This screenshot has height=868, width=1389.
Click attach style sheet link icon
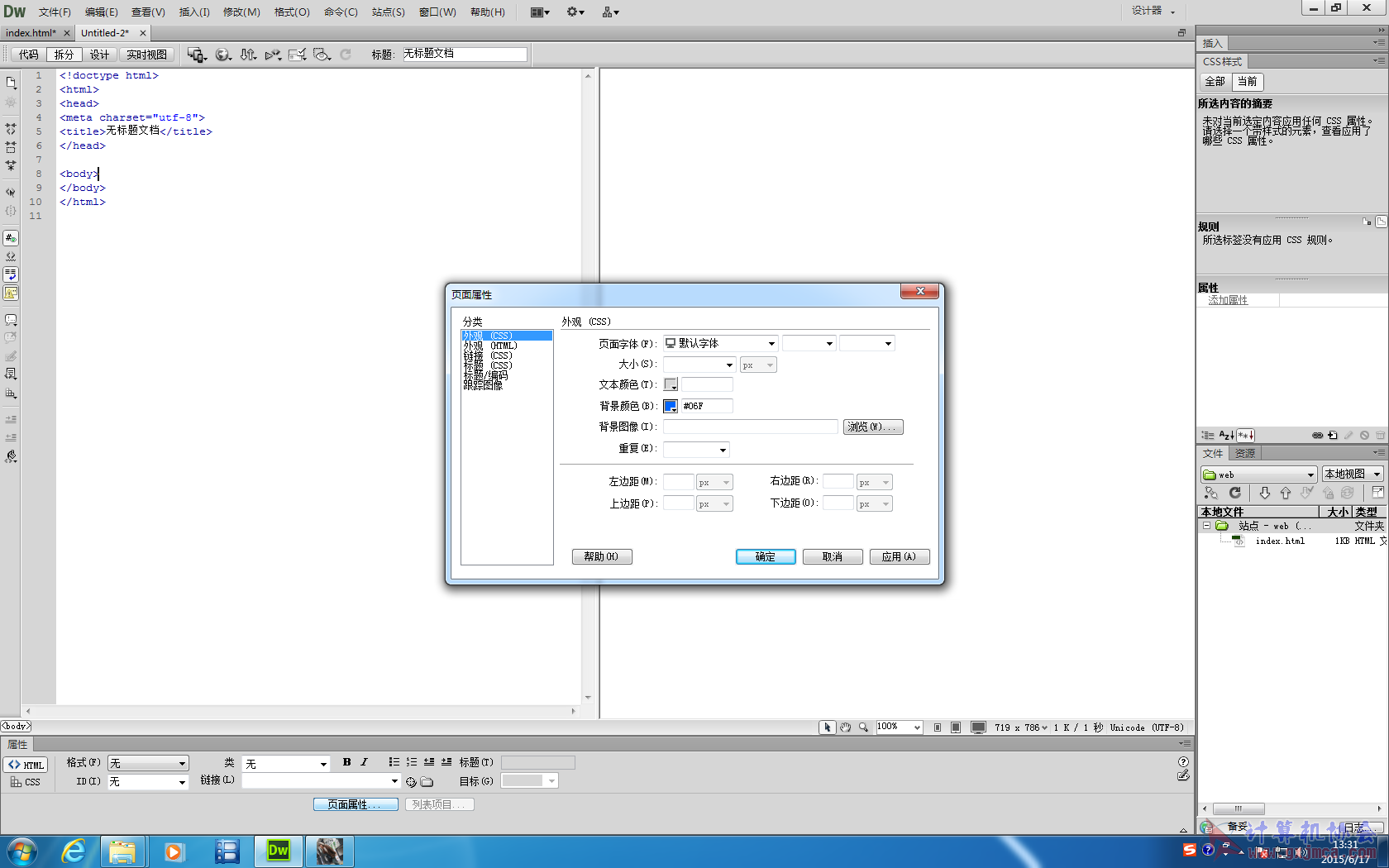click(x=1318, y=435)
